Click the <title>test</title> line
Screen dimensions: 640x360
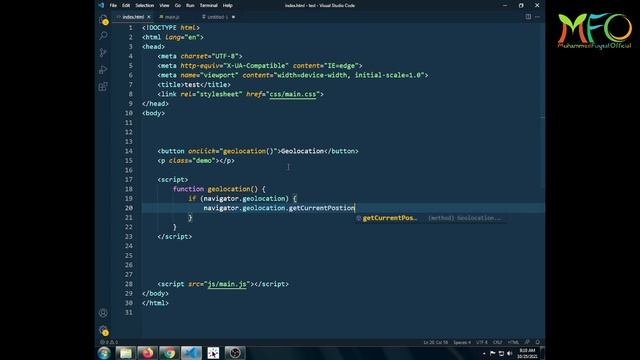click(x=194, y=85)
